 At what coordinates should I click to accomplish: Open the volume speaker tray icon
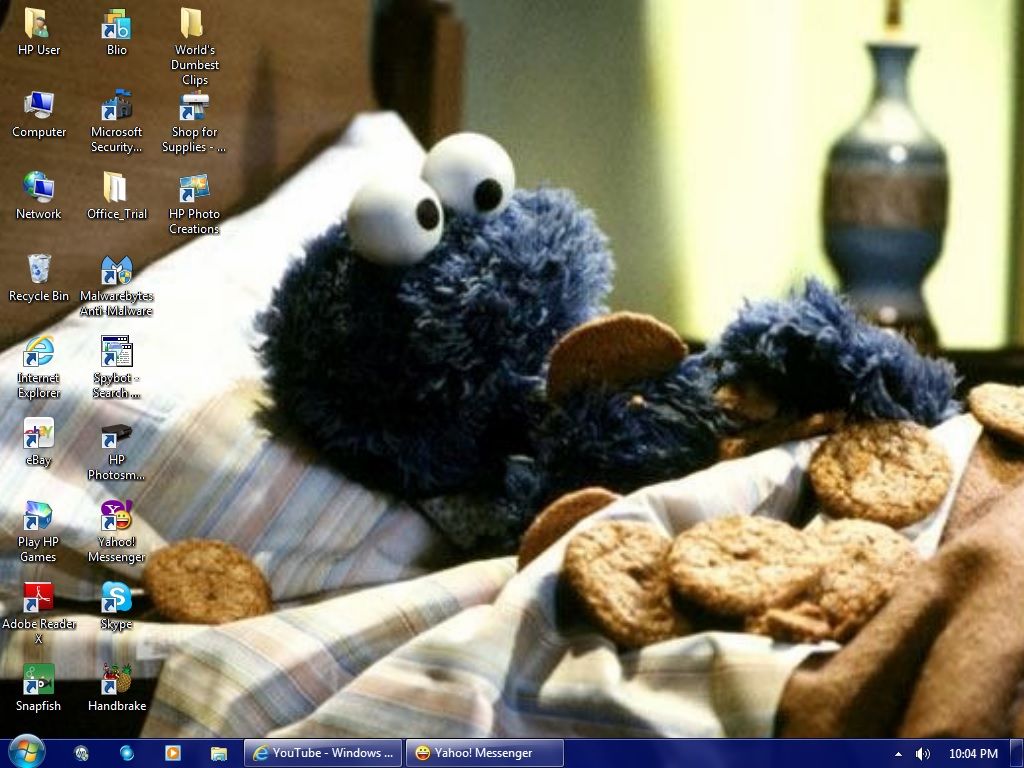click(922, 754)
